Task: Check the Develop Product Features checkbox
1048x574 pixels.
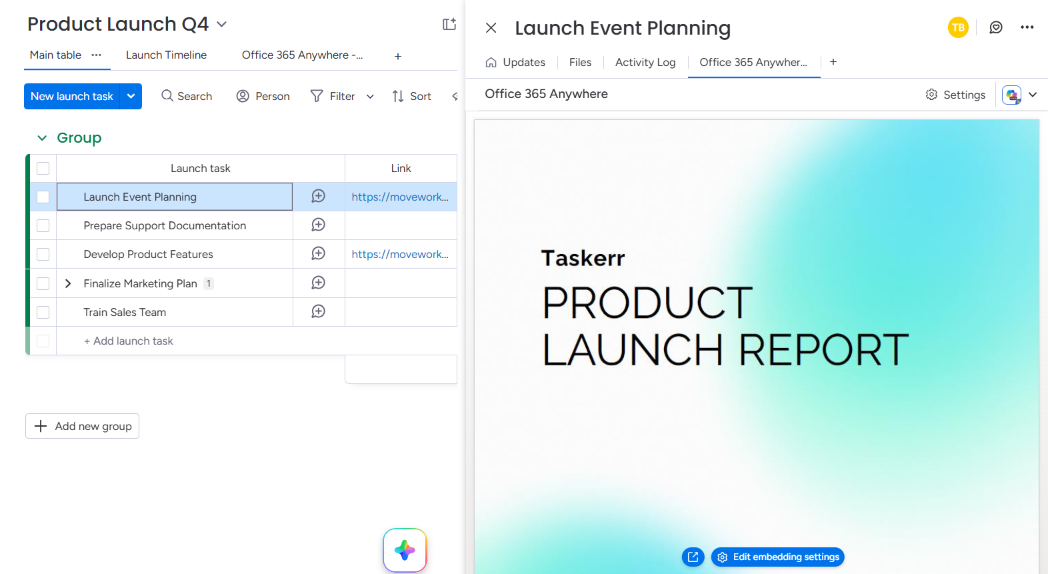Action: pyautogui.click(x=43, y=255)
